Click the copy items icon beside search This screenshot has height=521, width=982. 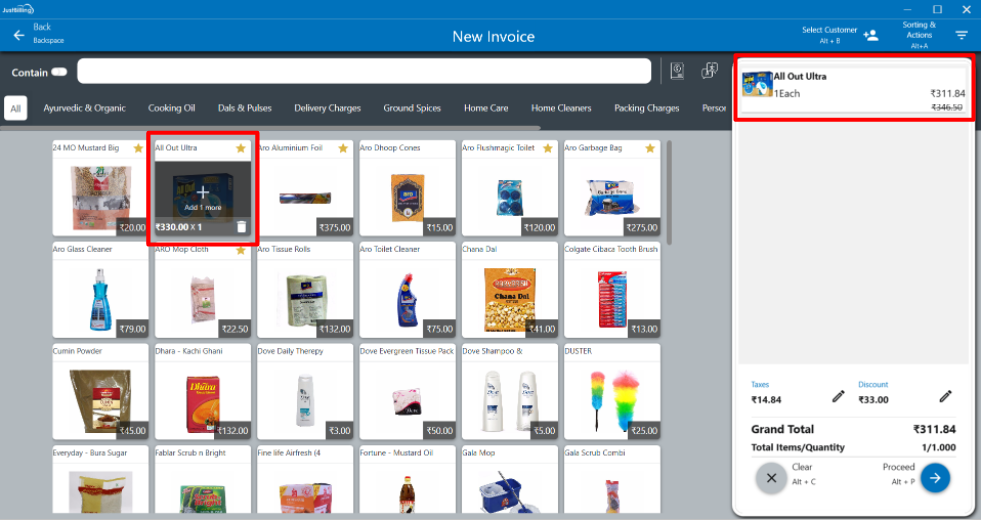710,71
